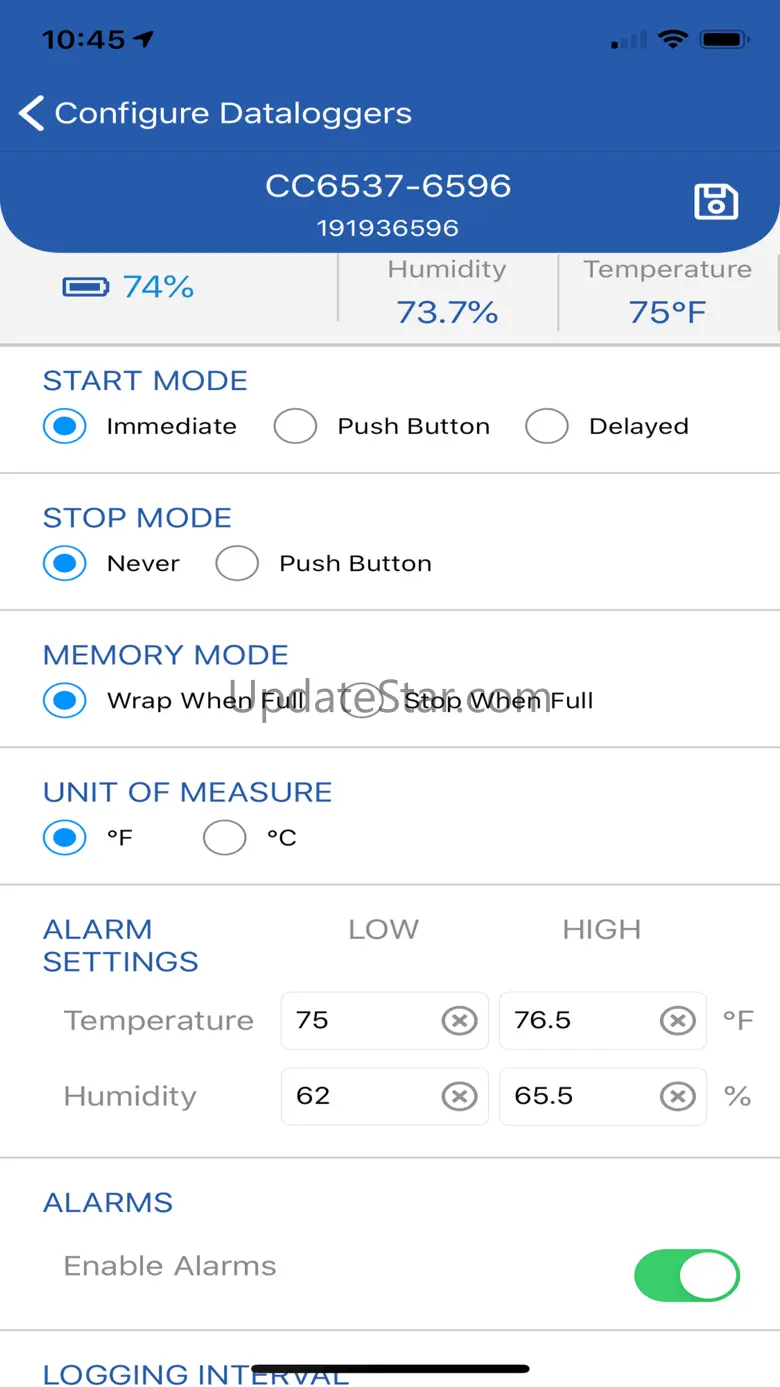
Task: Tap the current Humidity reading
Action: click(447, 312)
